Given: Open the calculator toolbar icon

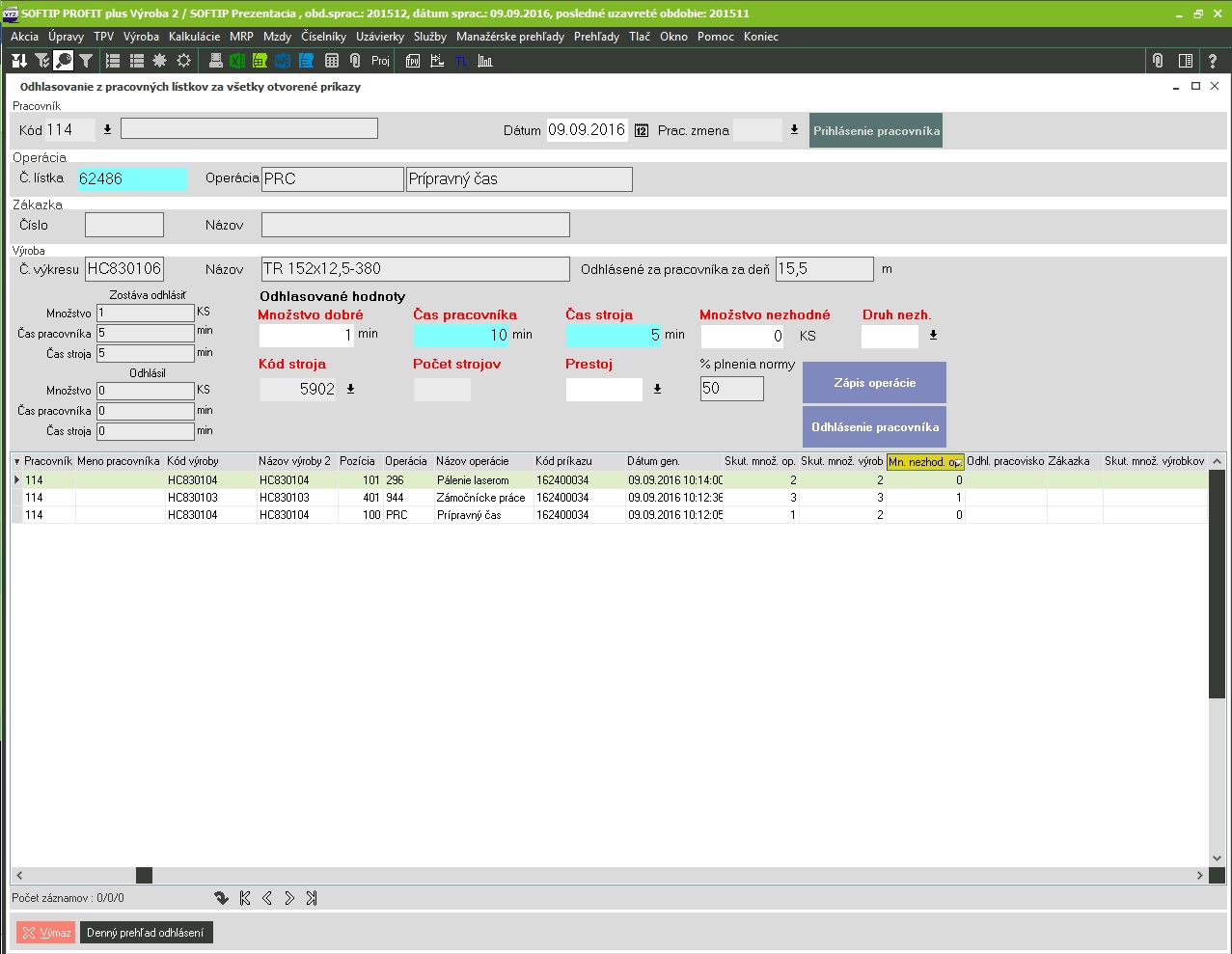Looking at the screenshot, I should pos(332,61).
